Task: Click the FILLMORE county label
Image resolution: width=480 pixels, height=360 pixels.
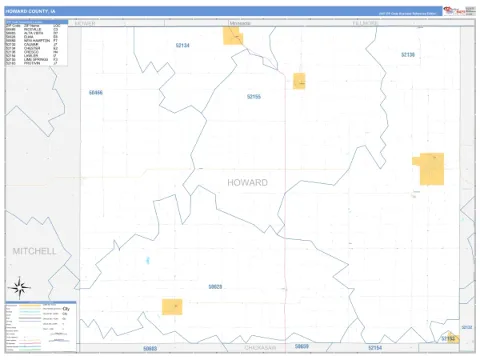Action: coord(365,23)
